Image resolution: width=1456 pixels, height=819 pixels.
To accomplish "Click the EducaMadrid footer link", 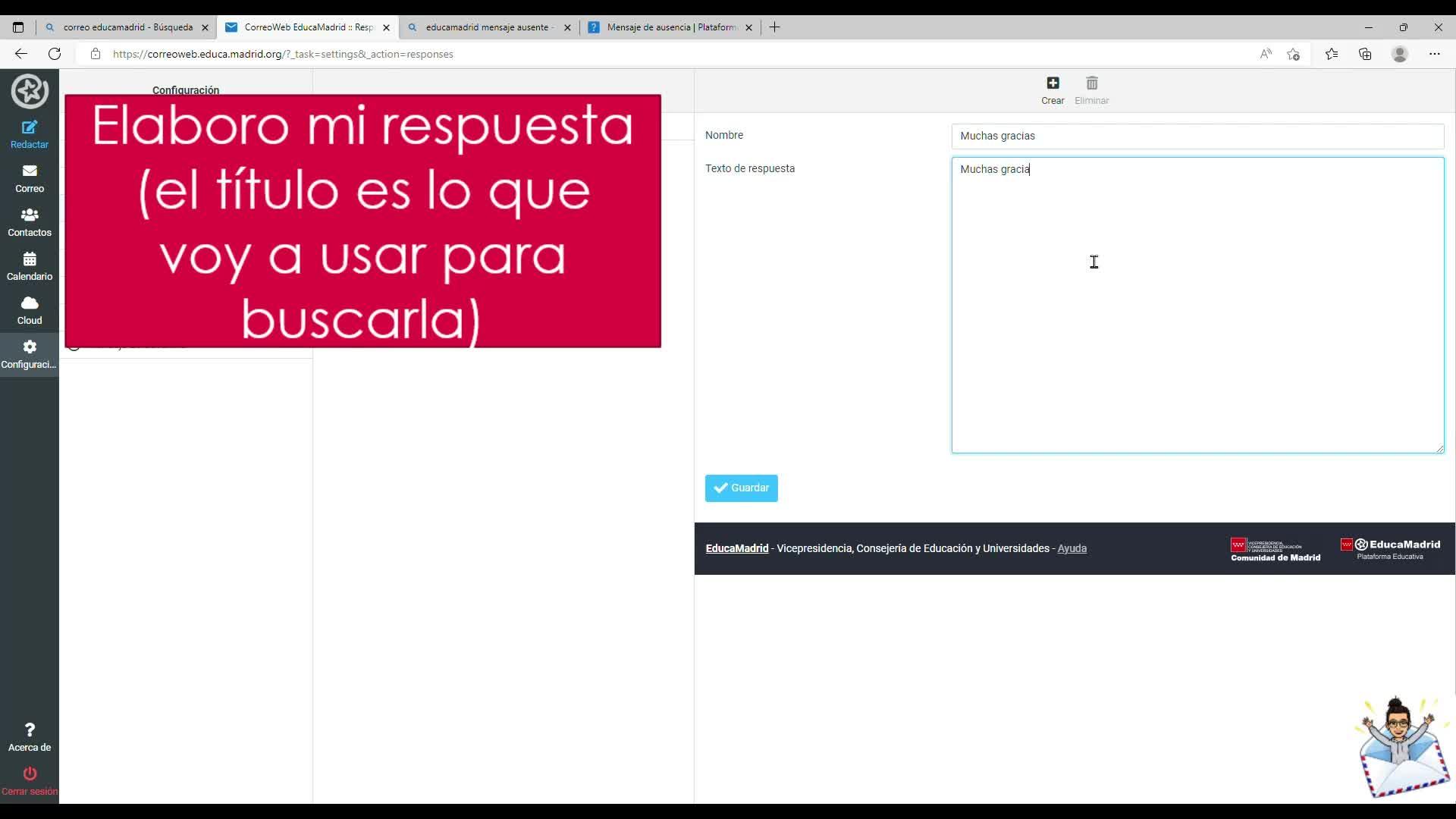I will [736, 548].
